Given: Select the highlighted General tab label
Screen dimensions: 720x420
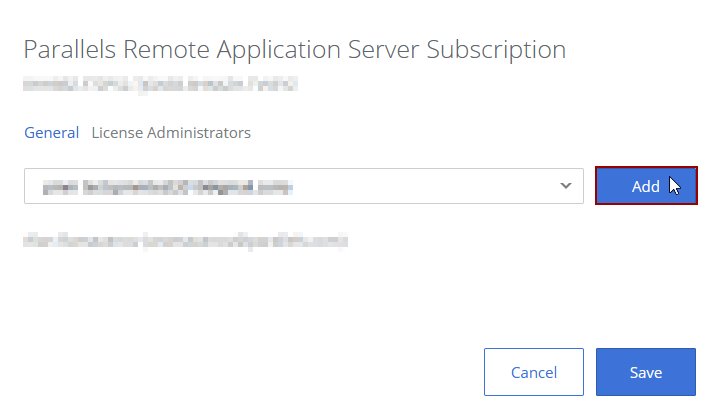Looking at the screenshot, I should point(51,132).
